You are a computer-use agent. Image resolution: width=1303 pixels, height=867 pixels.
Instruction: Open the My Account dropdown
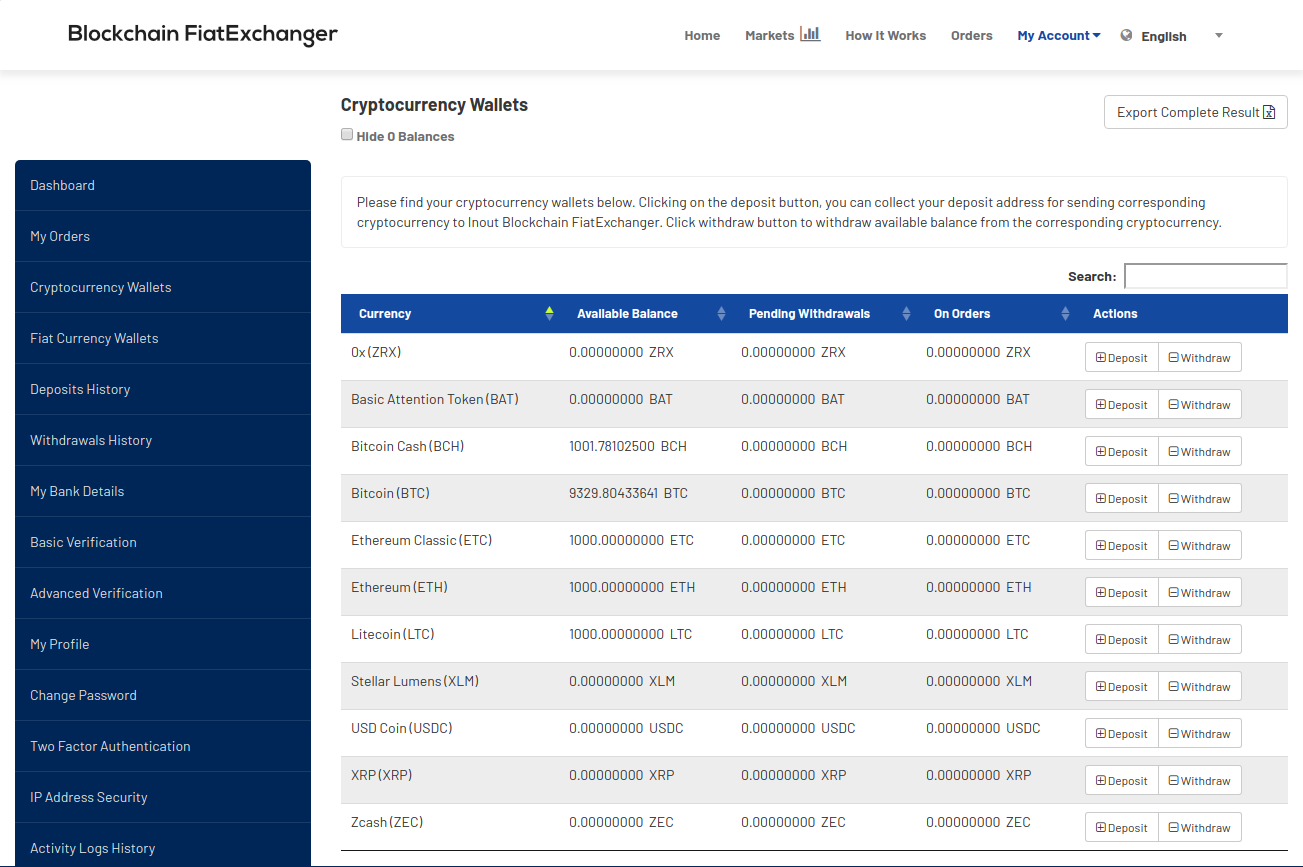pos(1057,34)
